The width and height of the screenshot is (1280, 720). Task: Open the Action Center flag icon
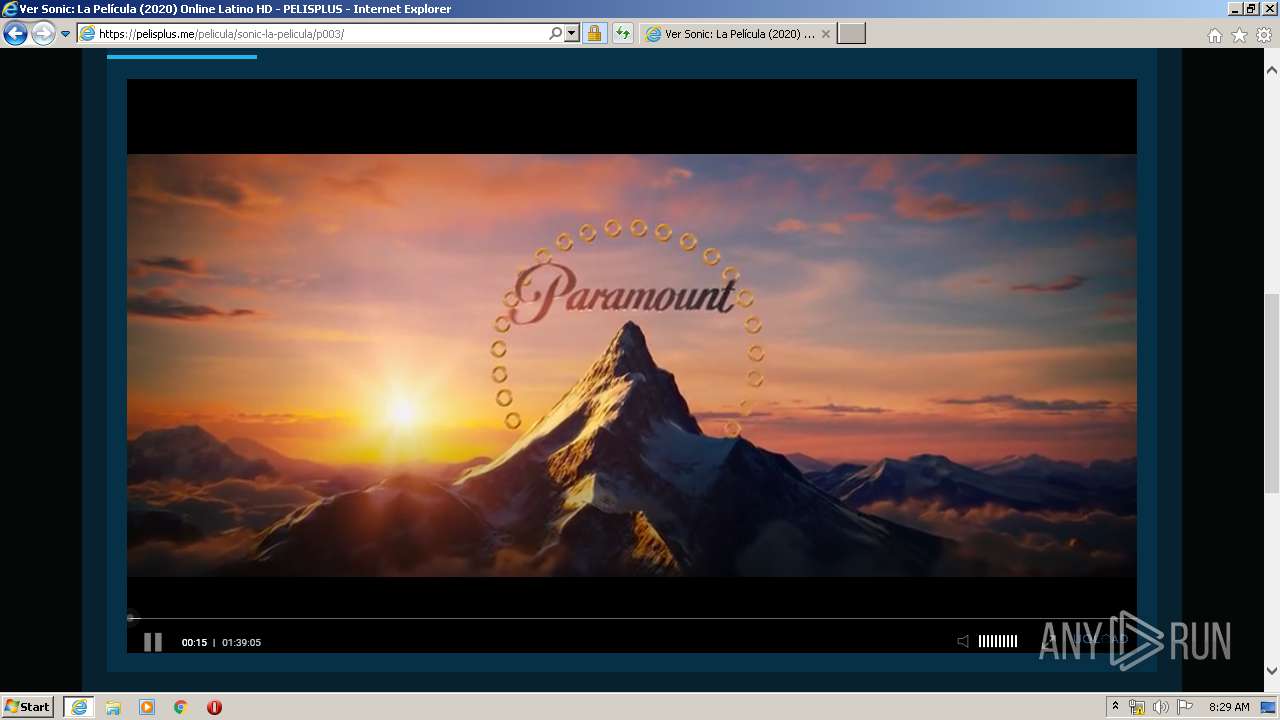coord(1185,707)
